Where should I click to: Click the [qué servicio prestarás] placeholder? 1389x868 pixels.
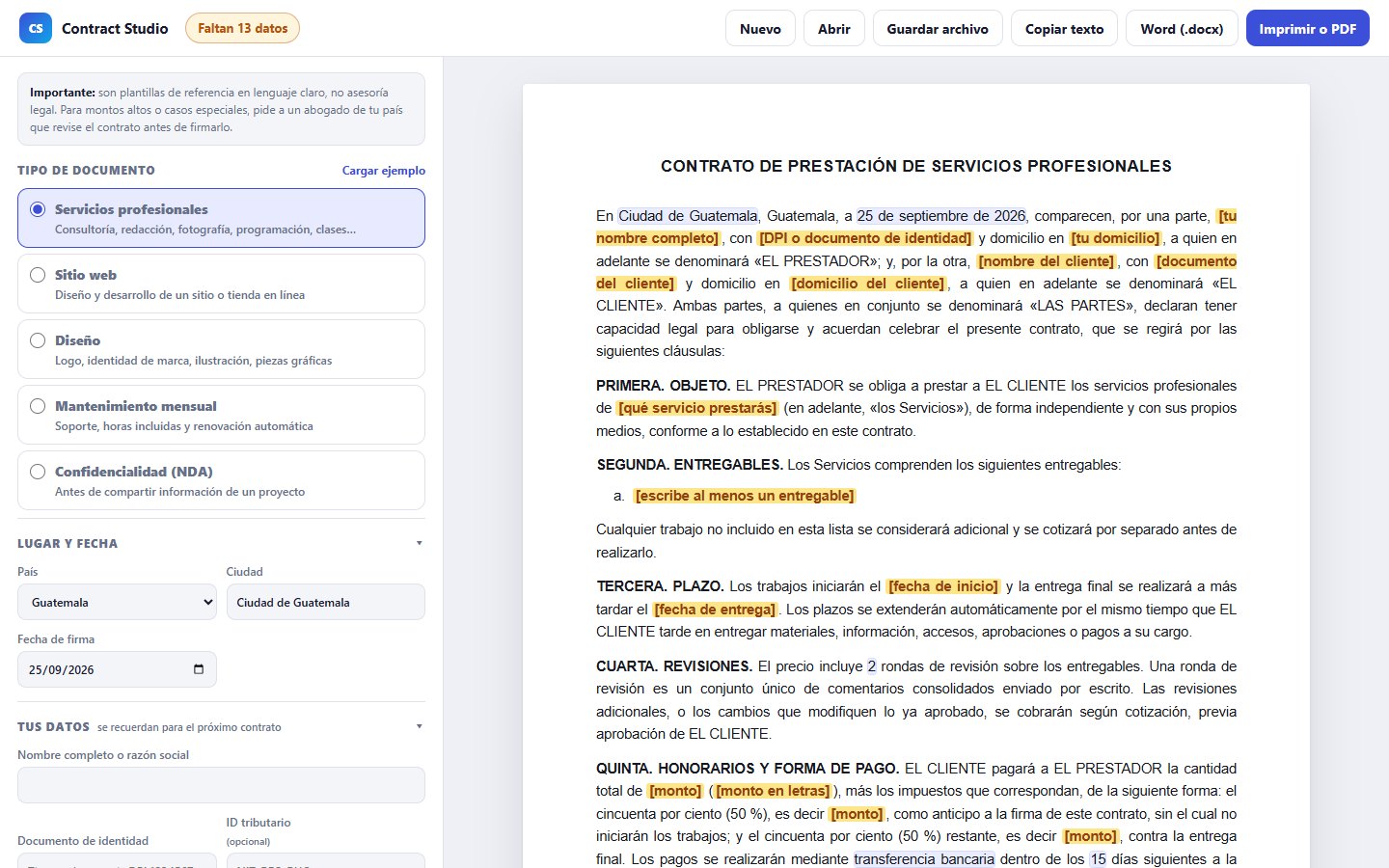[x=697, y=408]
